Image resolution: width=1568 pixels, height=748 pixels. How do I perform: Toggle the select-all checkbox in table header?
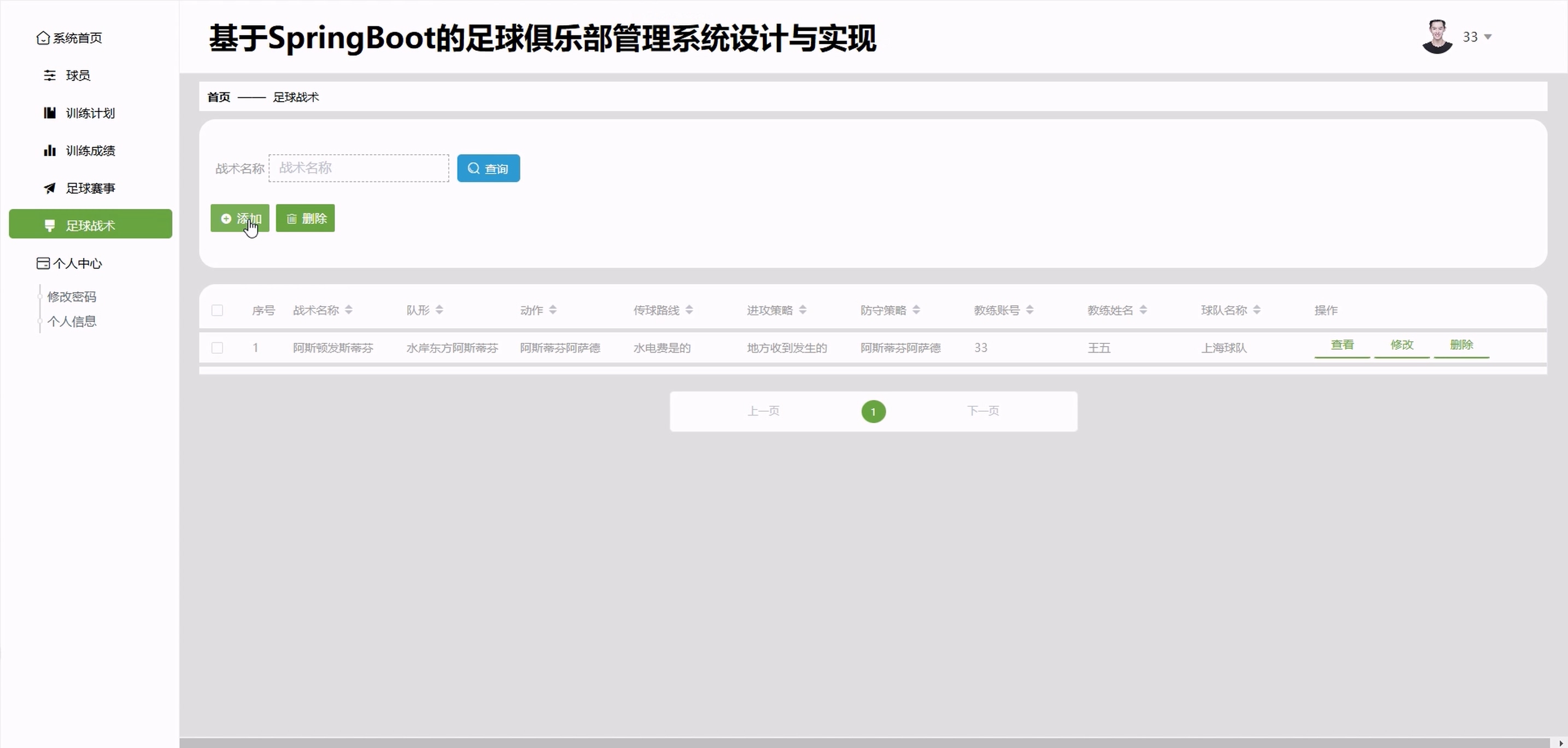click(x=217, y=311)
